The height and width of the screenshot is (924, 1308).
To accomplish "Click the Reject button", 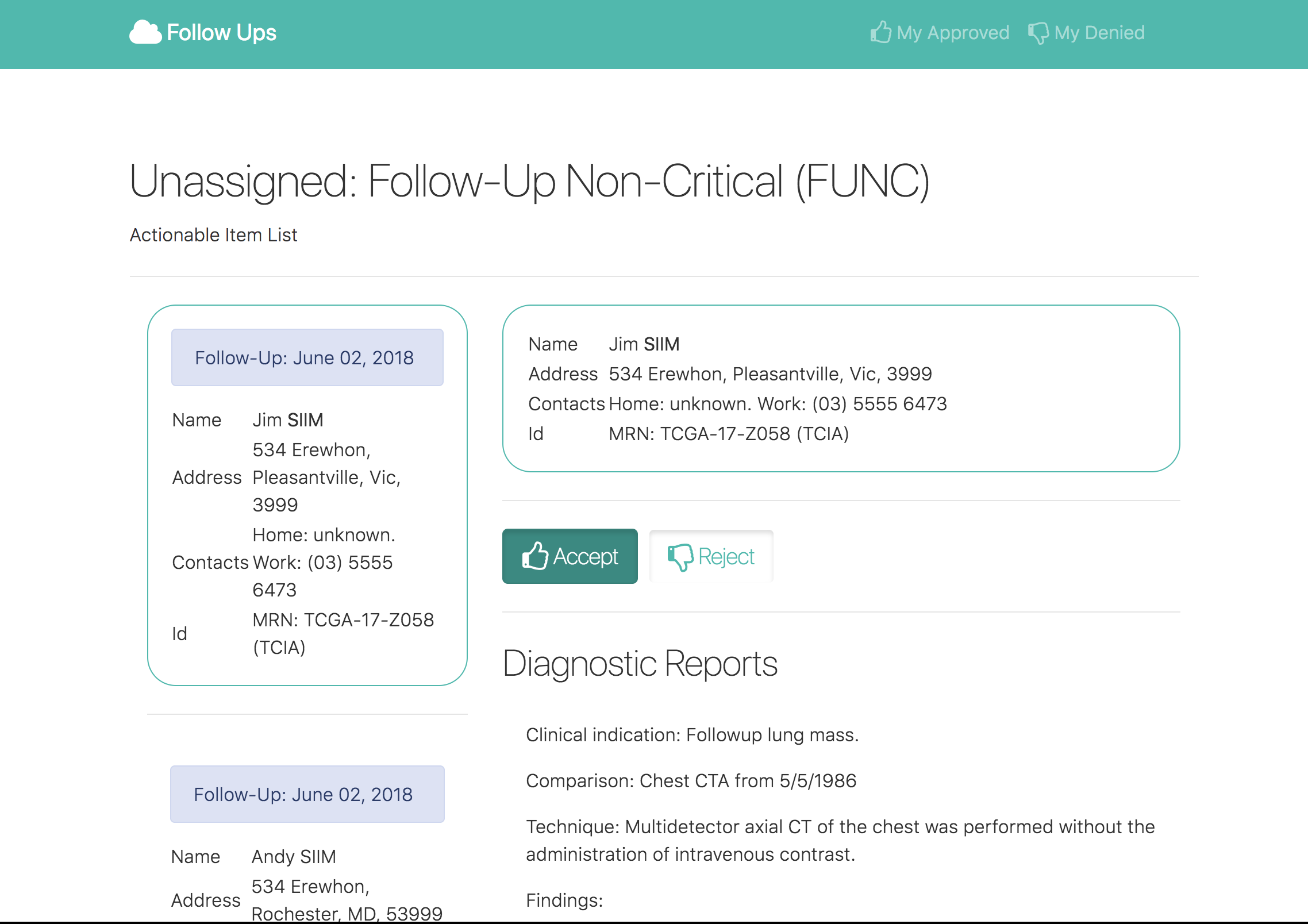I will click(x=711, y=556).
